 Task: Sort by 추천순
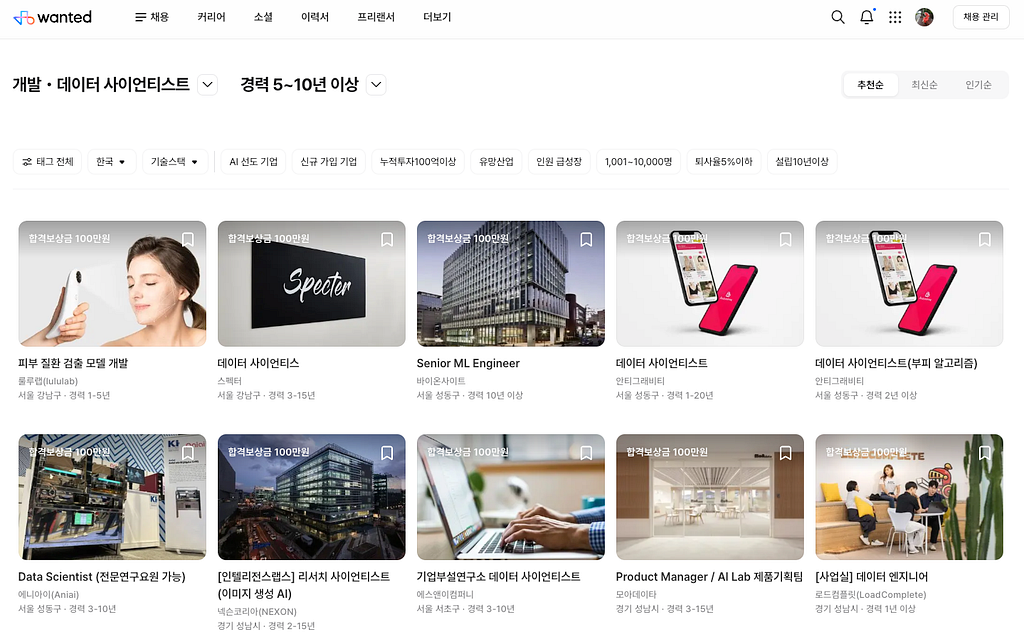click(871, 85)
